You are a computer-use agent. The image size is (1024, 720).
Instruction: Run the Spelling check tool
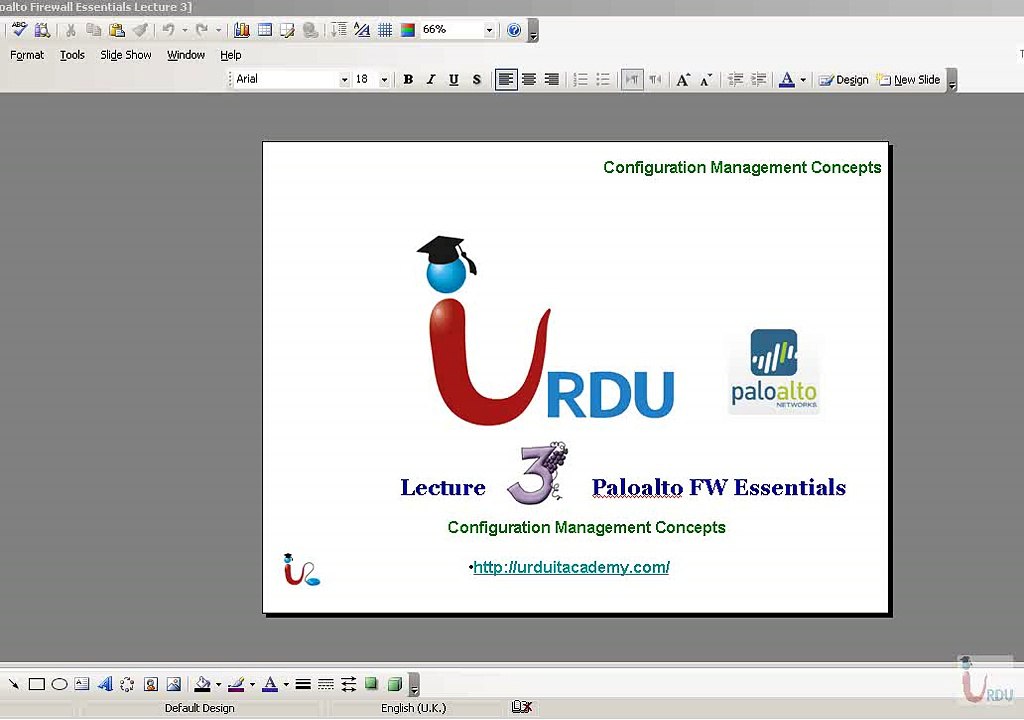tap(19, 29)
